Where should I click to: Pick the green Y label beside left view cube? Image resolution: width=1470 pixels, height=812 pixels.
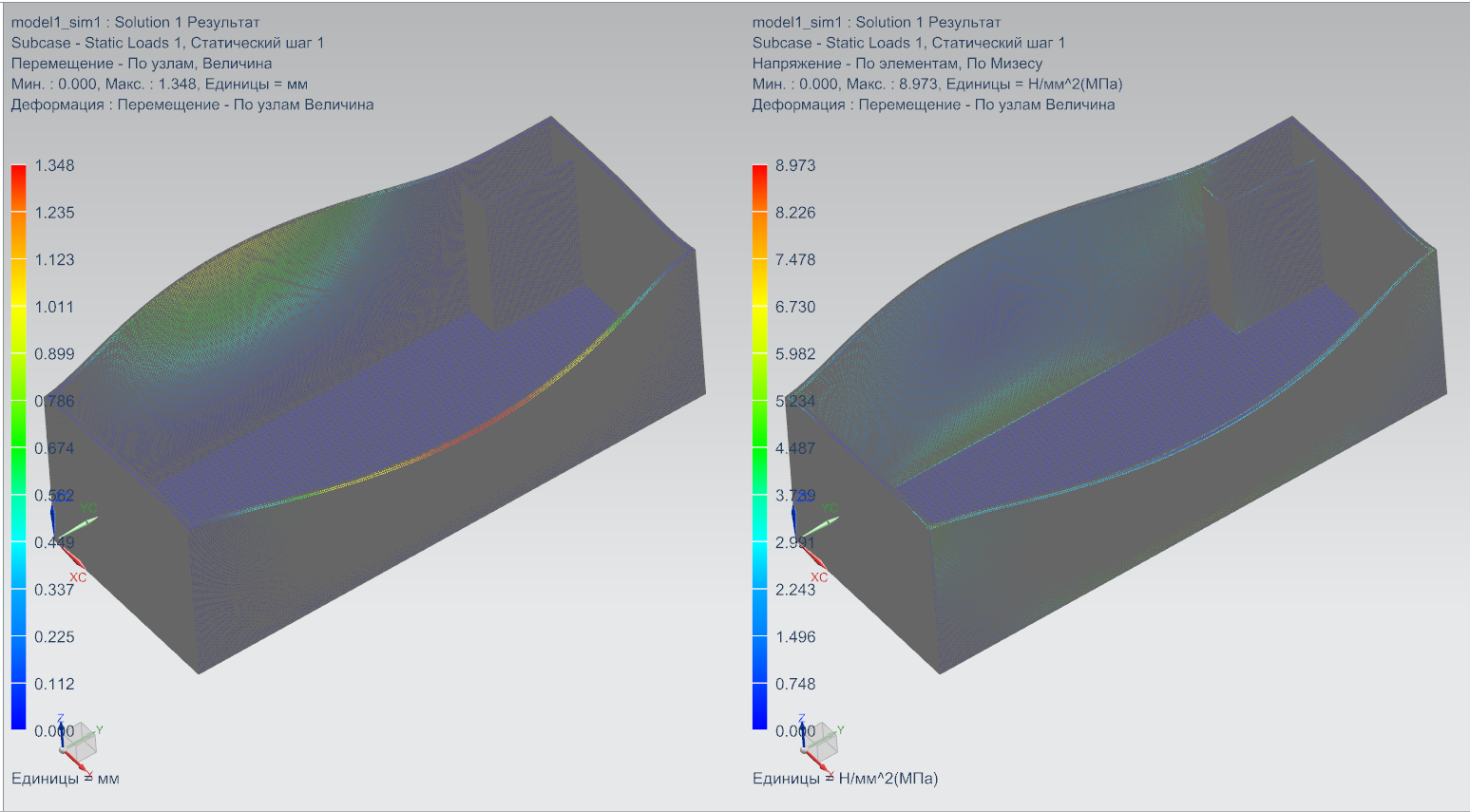pyautogui.click(x=99, y=730)
